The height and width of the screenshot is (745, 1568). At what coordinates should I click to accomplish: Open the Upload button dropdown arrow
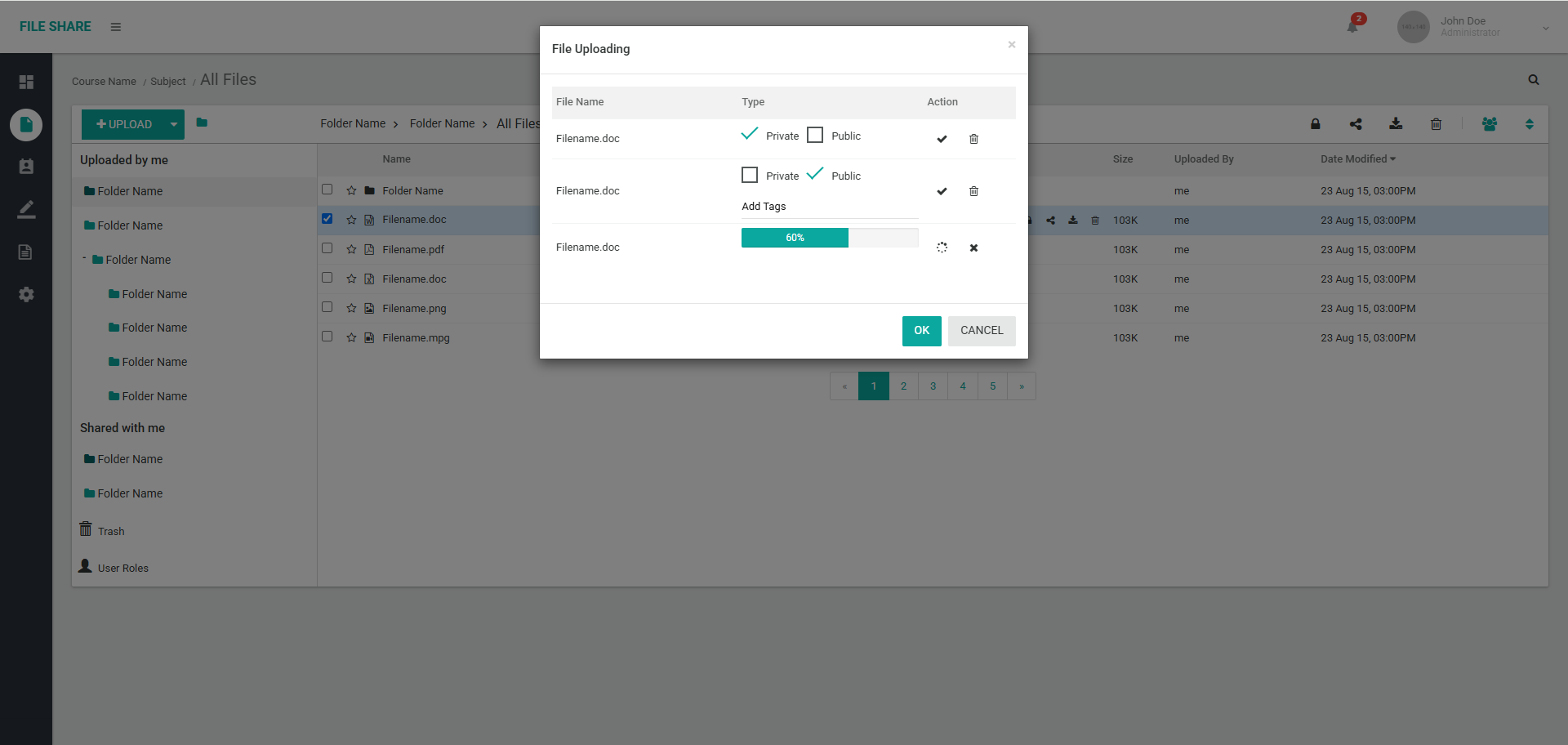tap(174, 124)
